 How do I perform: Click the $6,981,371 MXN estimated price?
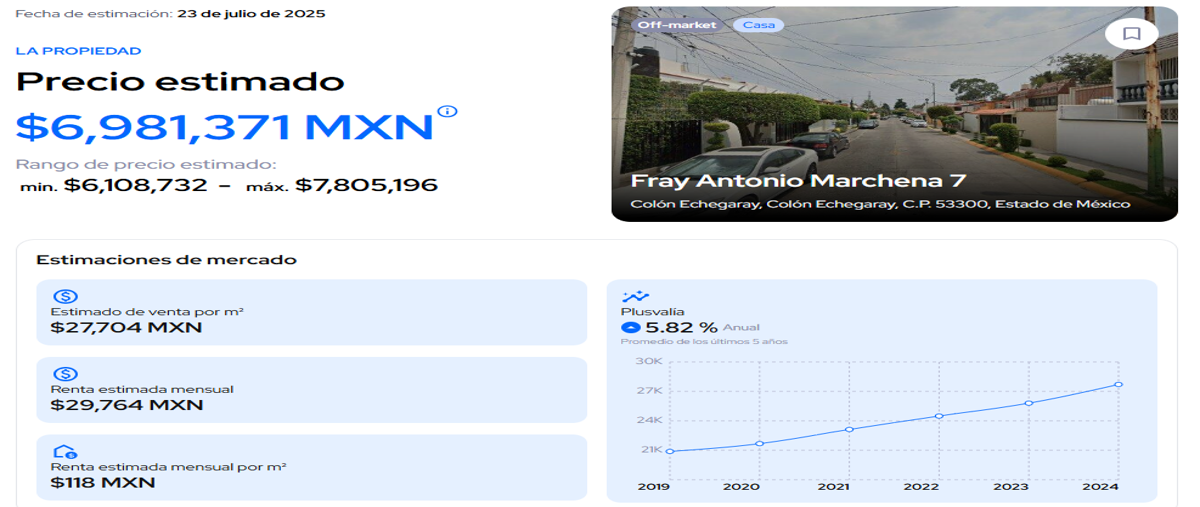click(x=225, y=127)
